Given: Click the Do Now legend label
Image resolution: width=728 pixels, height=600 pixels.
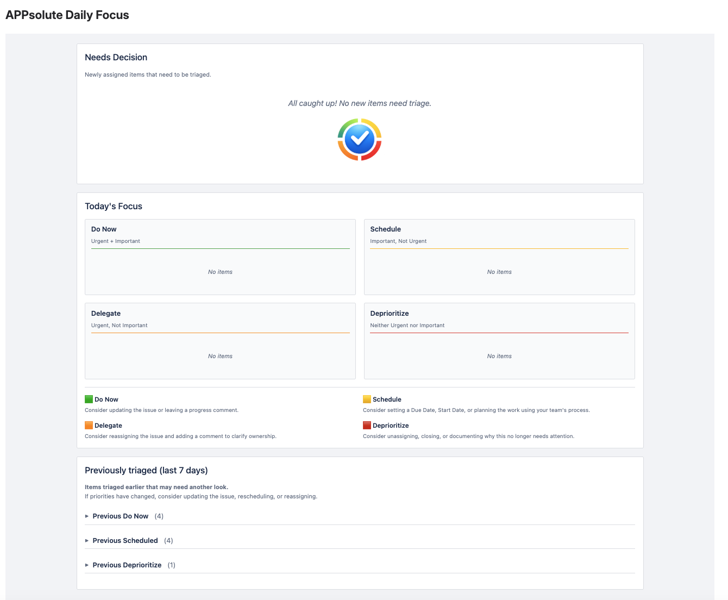Looking at the screenshot, I should (106, 399).
